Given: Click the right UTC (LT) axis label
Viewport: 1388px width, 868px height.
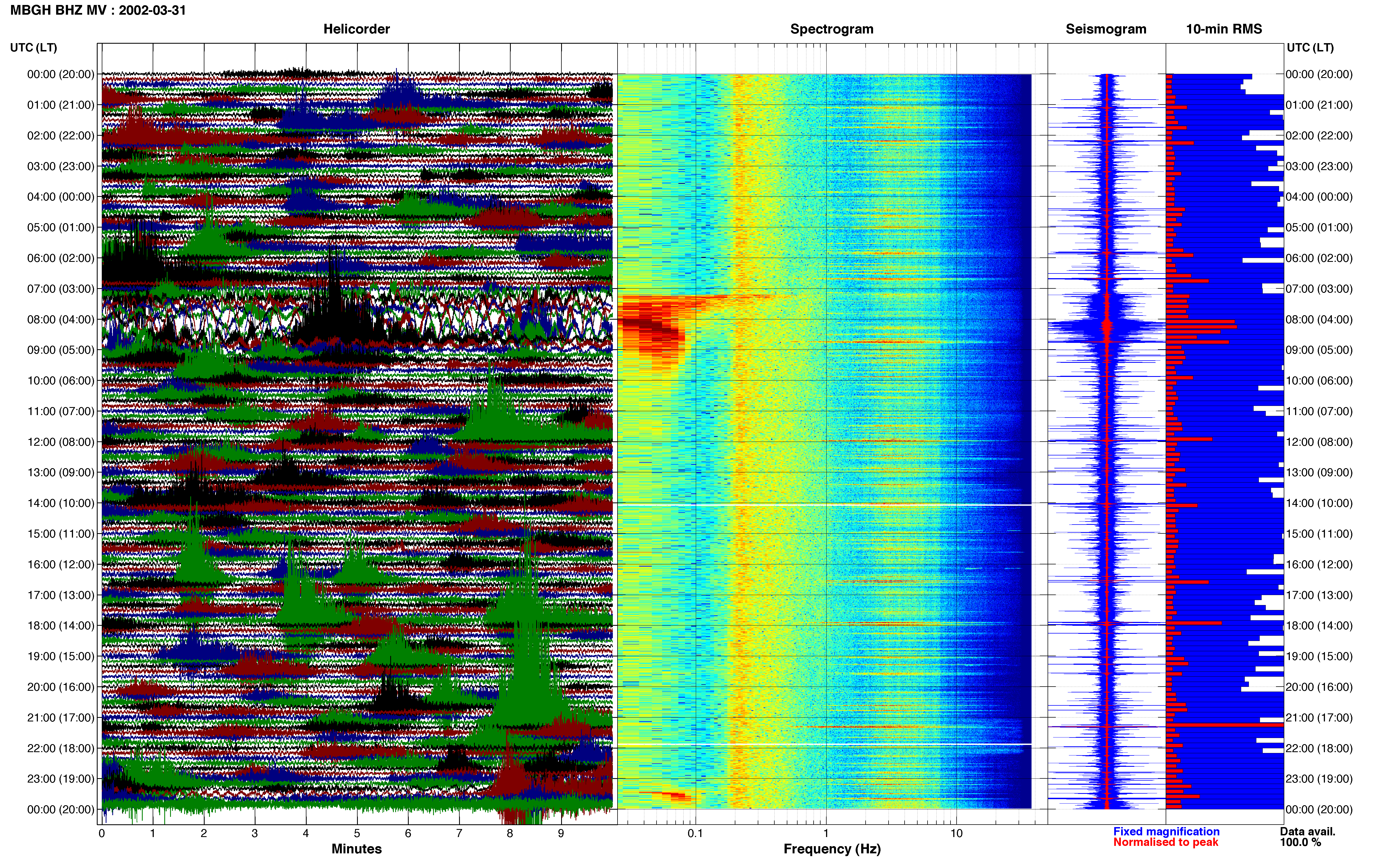Looking at the screenshot, I should coord(1310,48).
